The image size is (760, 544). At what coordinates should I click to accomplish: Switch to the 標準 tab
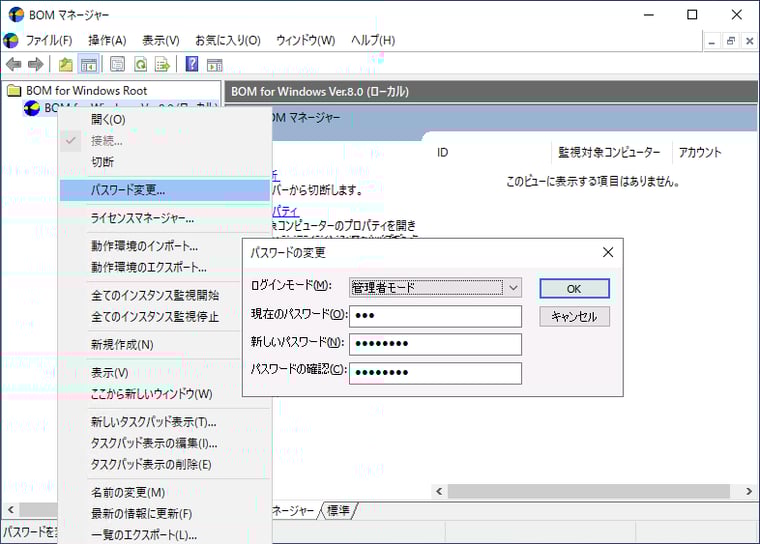pyautogui.click(x=339, y=511)
